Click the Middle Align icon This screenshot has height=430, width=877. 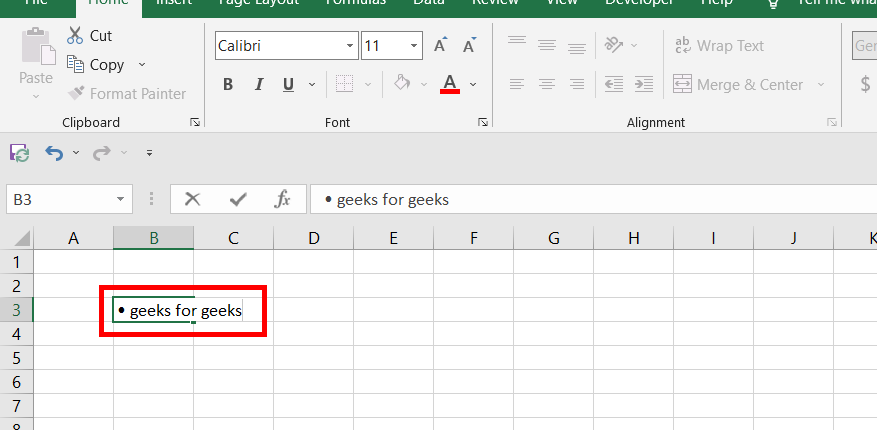pos(546,45)
